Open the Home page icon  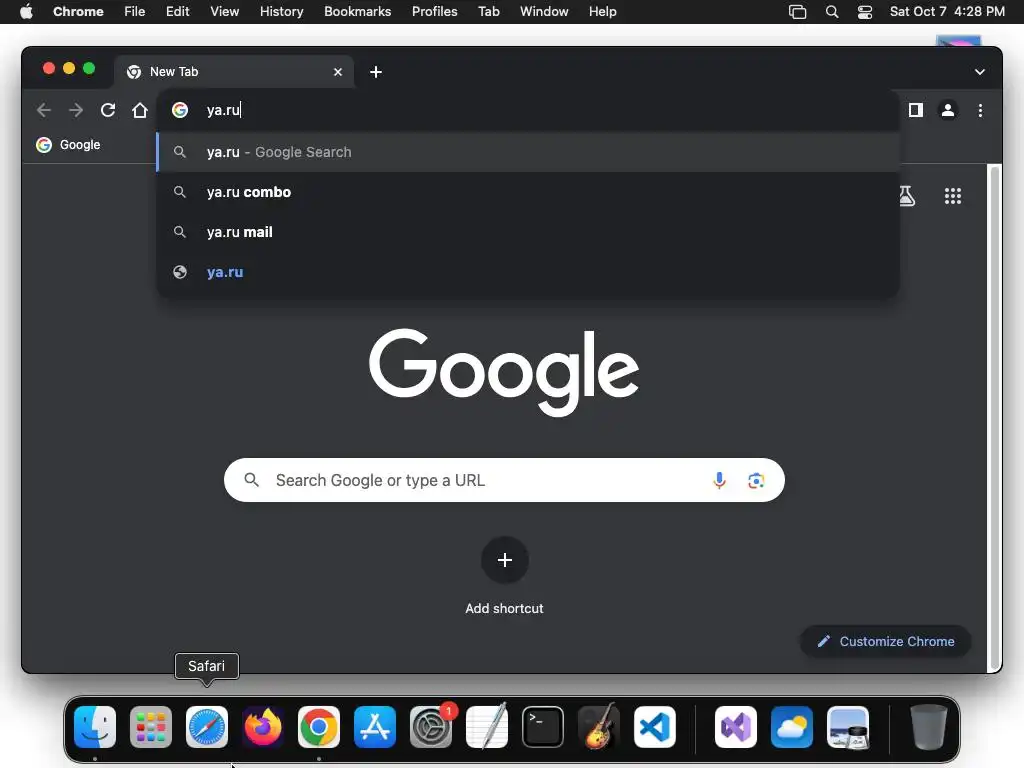tap(140, 110)
